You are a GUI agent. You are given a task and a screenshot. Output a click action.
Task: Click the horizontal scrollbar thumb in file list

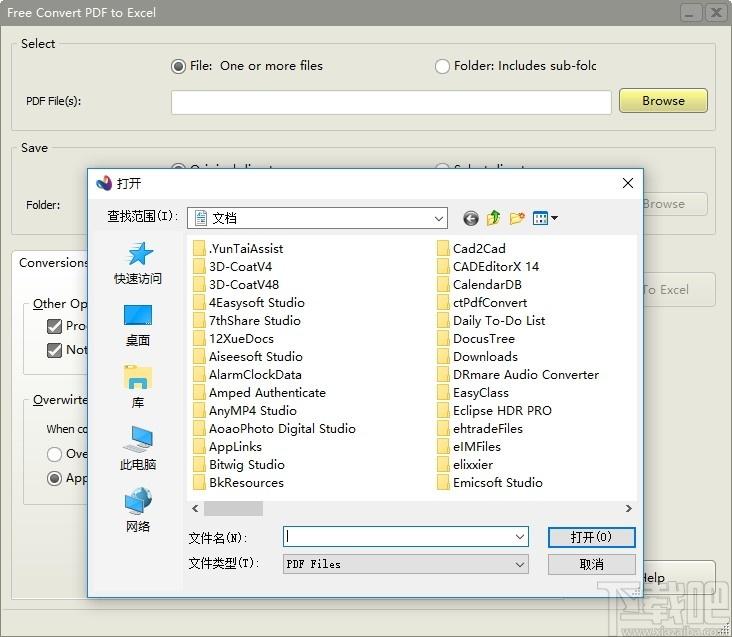tap(233, 508)
